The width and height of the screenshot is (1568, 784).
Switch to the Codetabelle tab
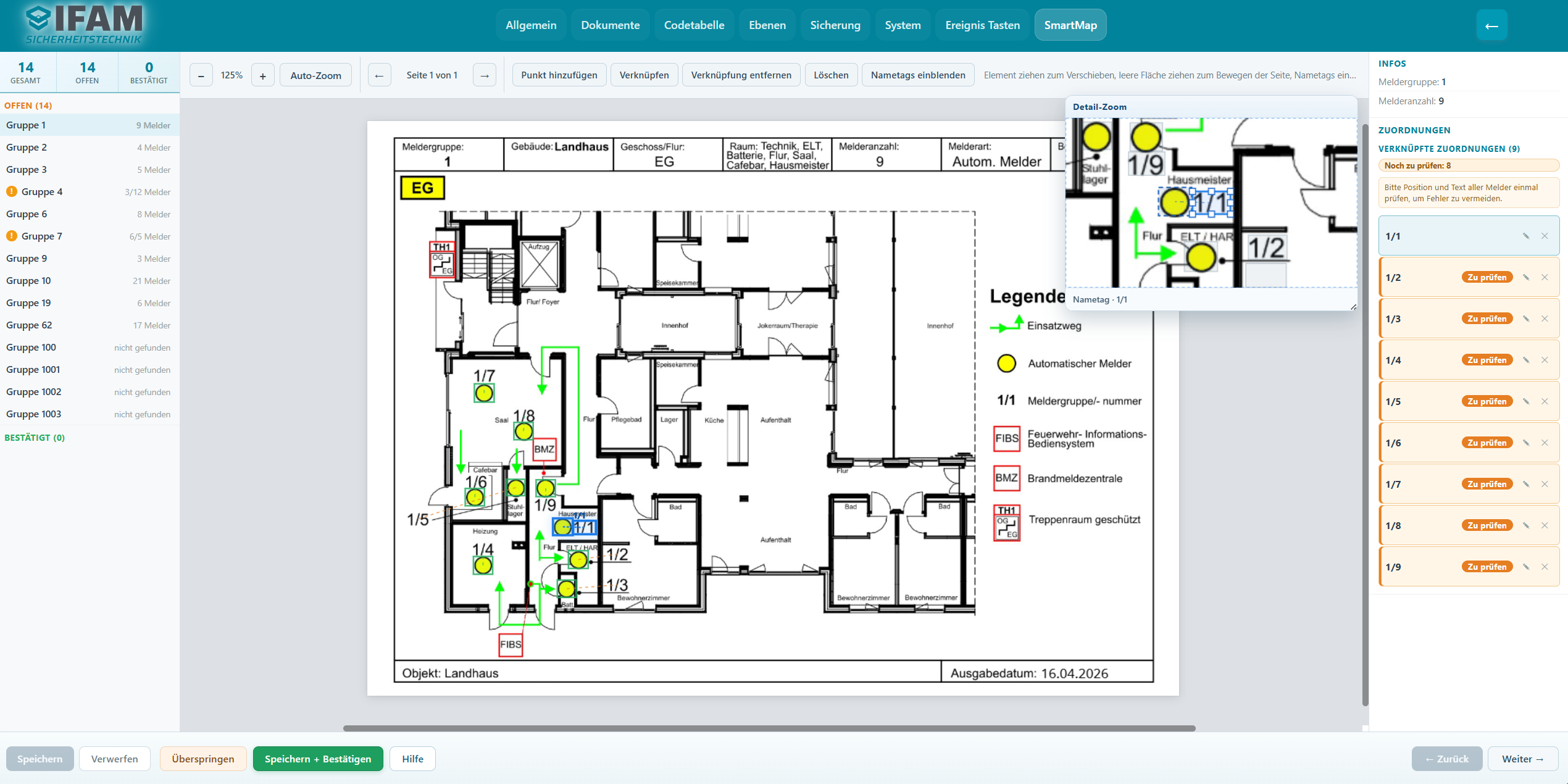694,25
